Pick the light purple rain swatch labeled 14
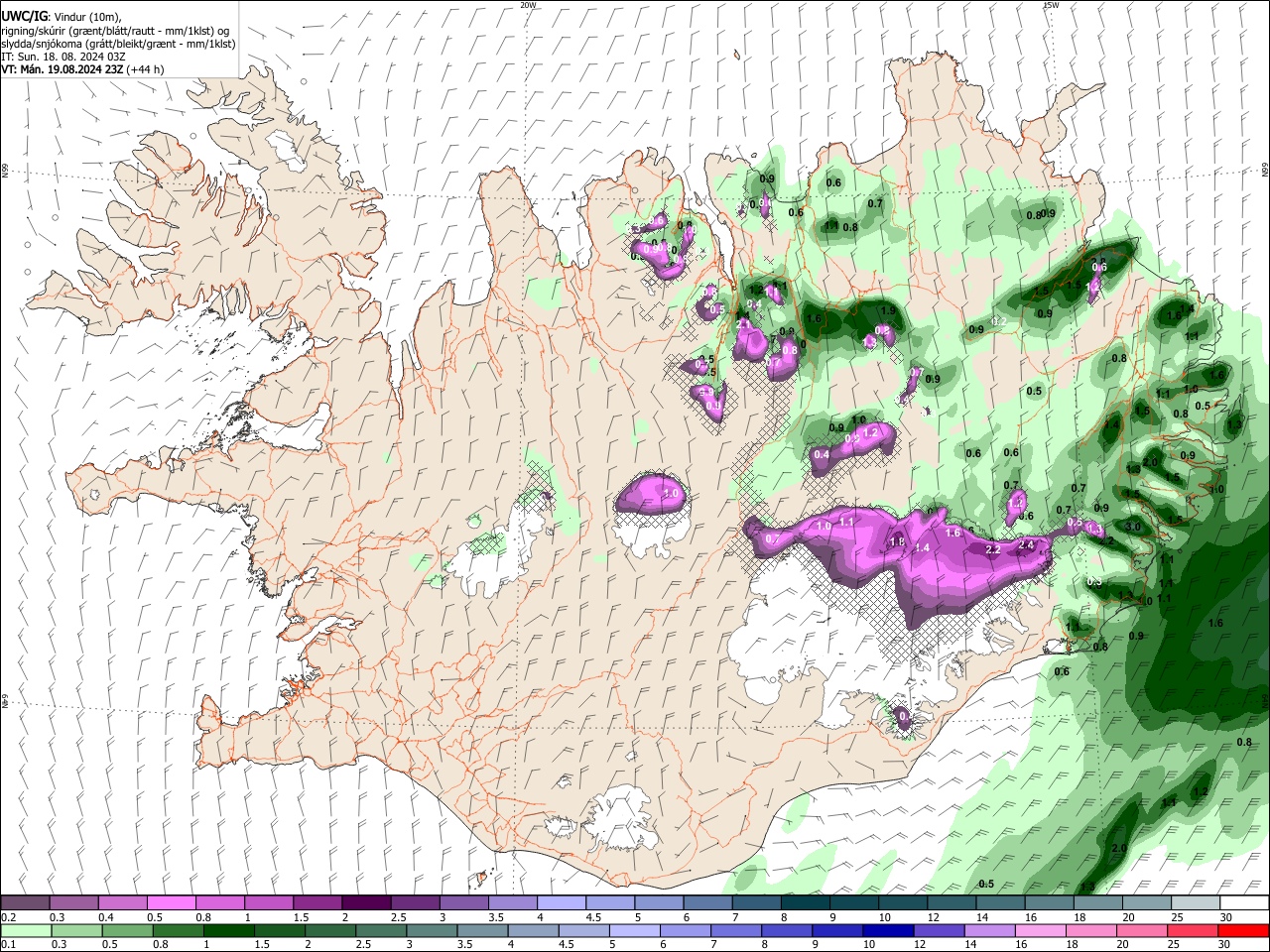This screenshot has height=952, width=1270. coord(989,930)
